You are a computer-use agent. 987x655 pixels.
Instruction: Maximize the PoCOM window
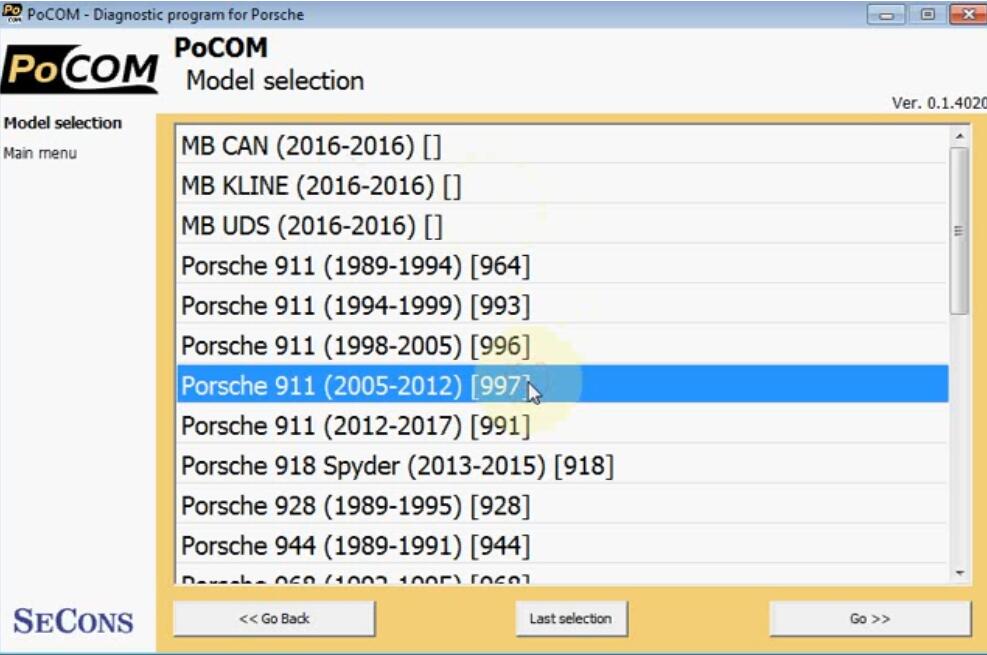point(927,14)
